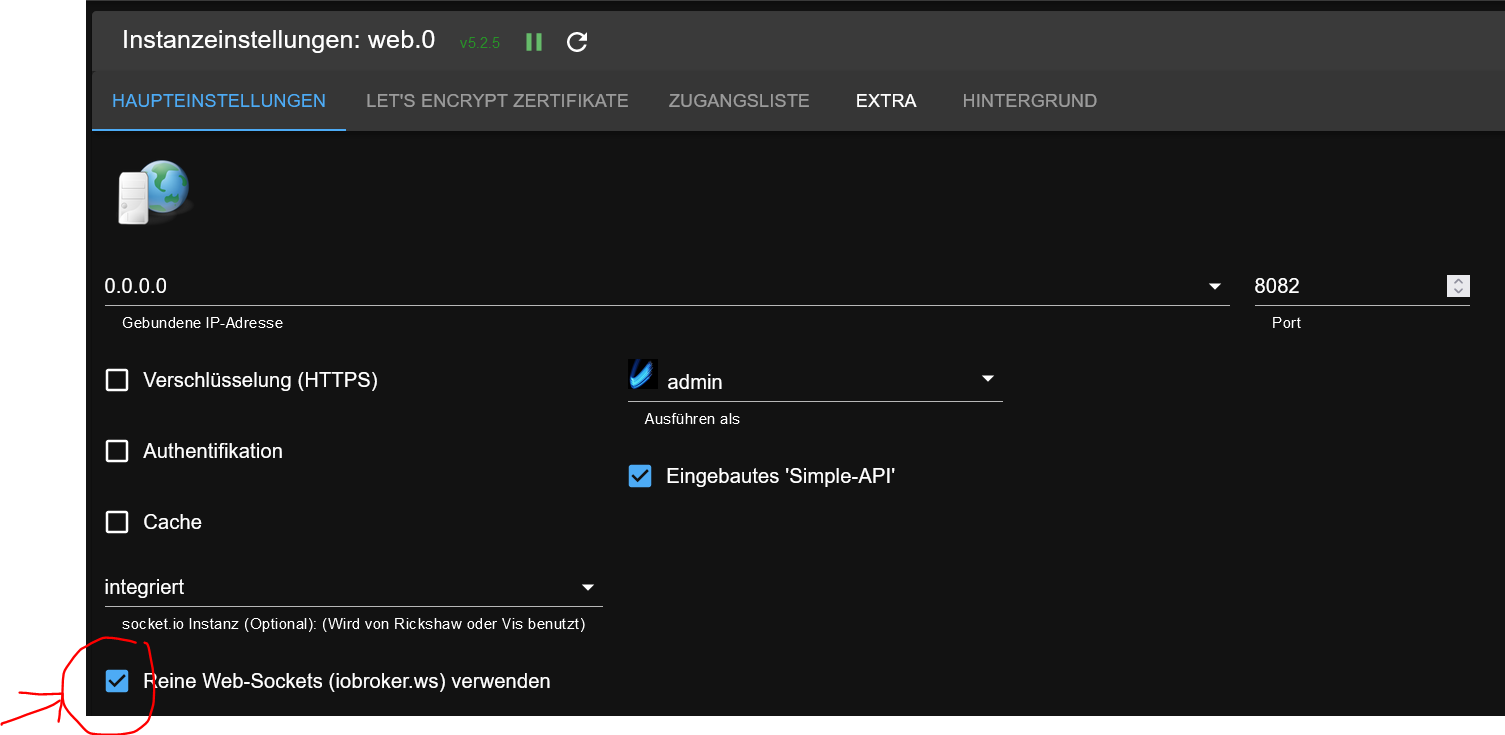This screenshot has height=735, width=1505.
Task: Click the port number stepper control
Action: pyautogui.click(x=1459, y=285)
